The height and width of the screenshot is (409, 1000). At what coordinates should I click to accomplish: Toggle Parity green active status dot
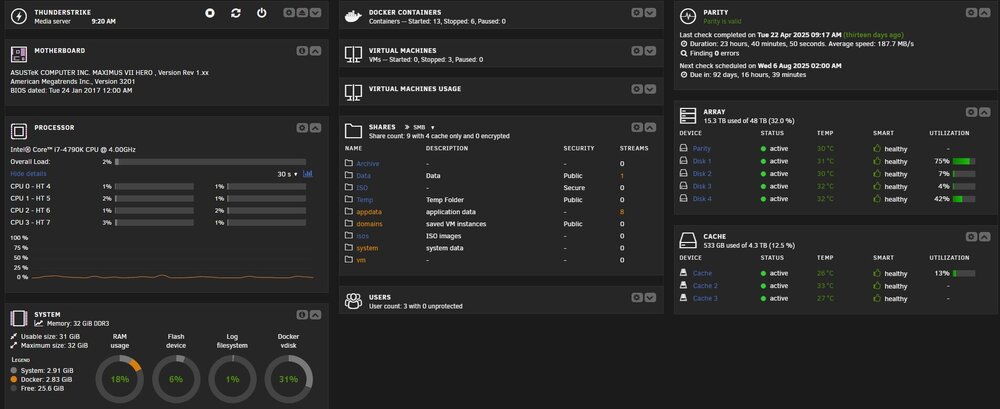(763, 149)
